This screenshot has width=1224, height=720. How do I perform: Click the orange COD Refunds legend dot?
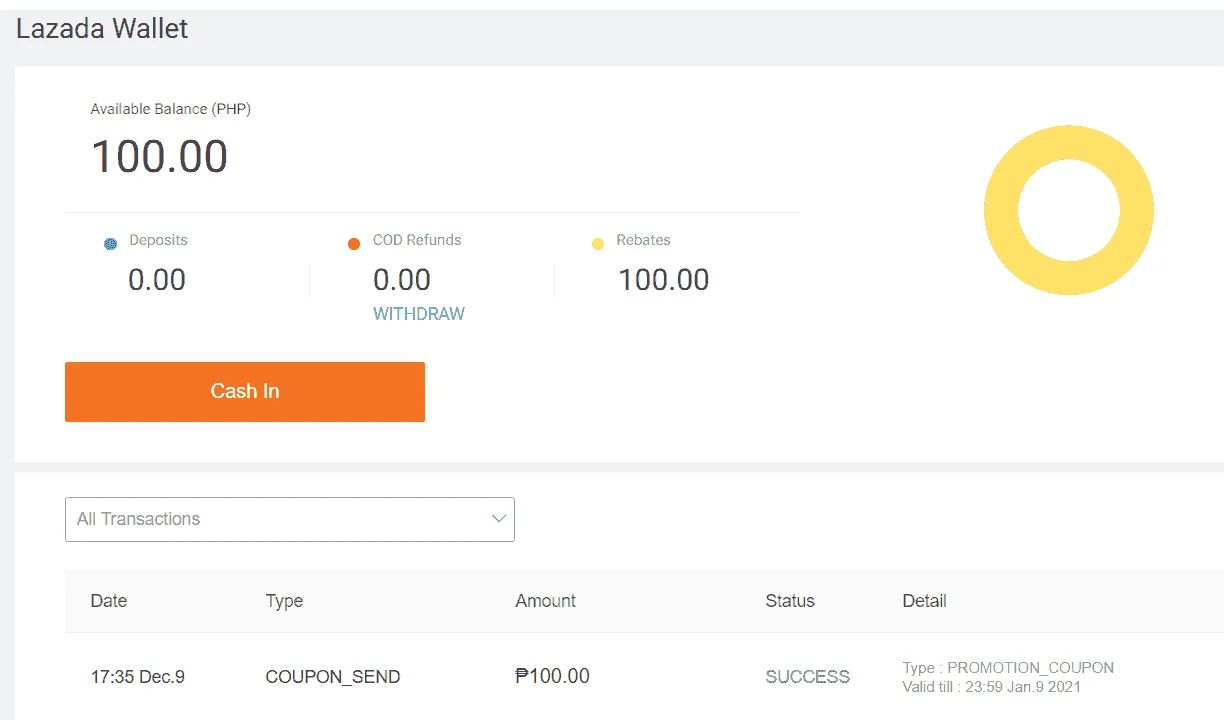[354, 244]
